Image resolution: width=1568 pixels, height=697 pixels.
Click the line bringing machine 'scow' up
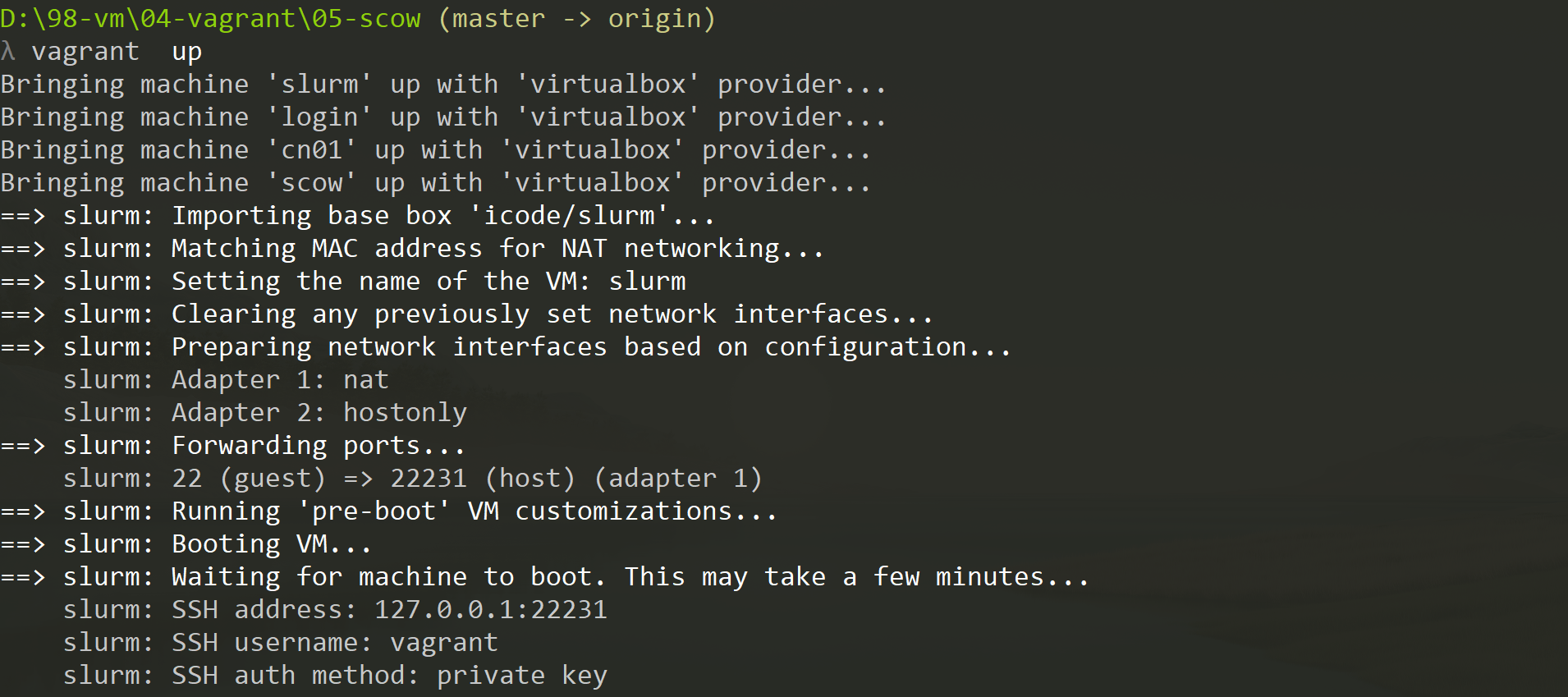pyautogui.click(x=435, y=183)
